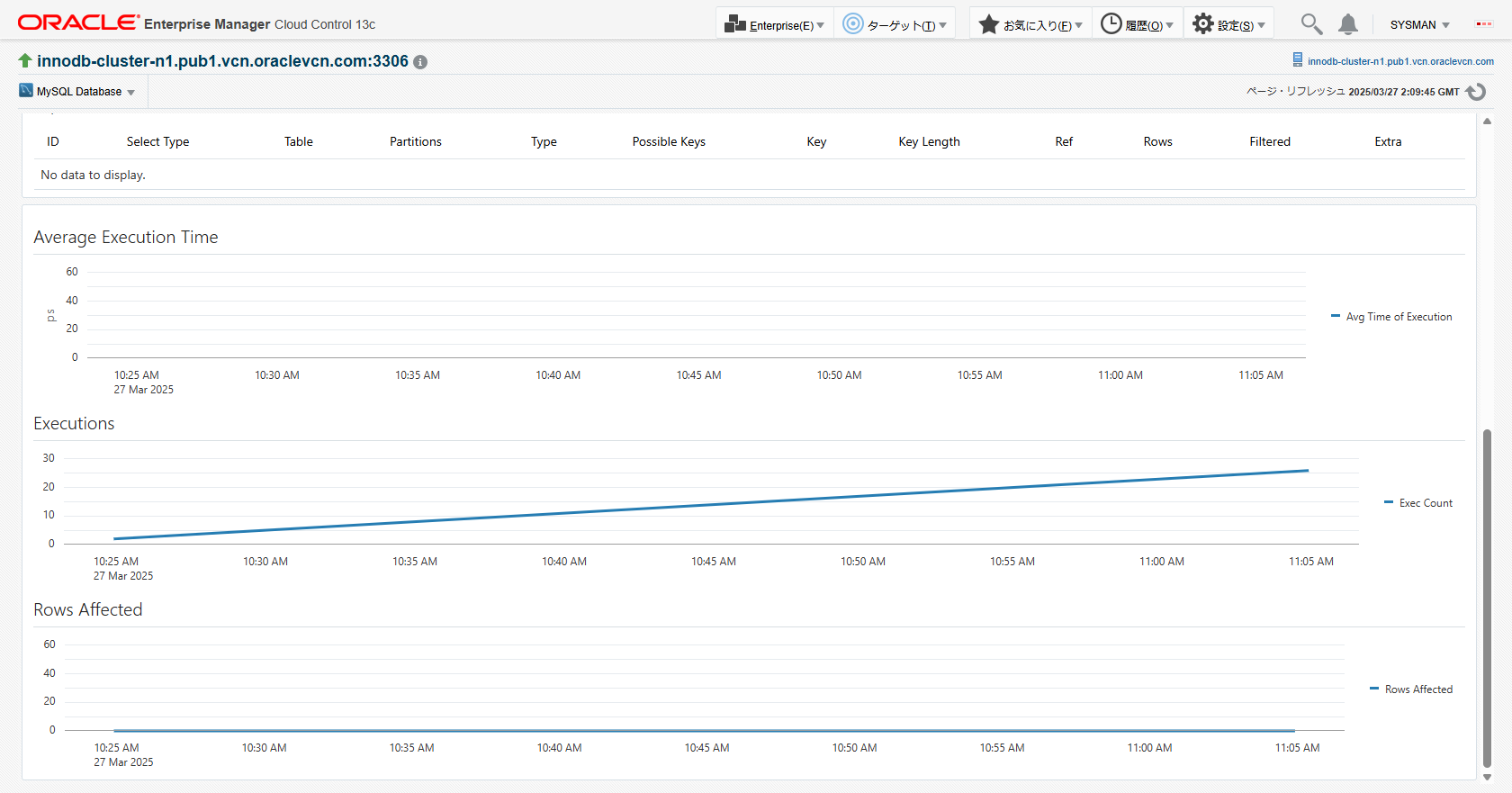Open the Enterprise menu
Image resolution: width=1512 pixels, height=793 pixels.
click(x=775, y=24)
